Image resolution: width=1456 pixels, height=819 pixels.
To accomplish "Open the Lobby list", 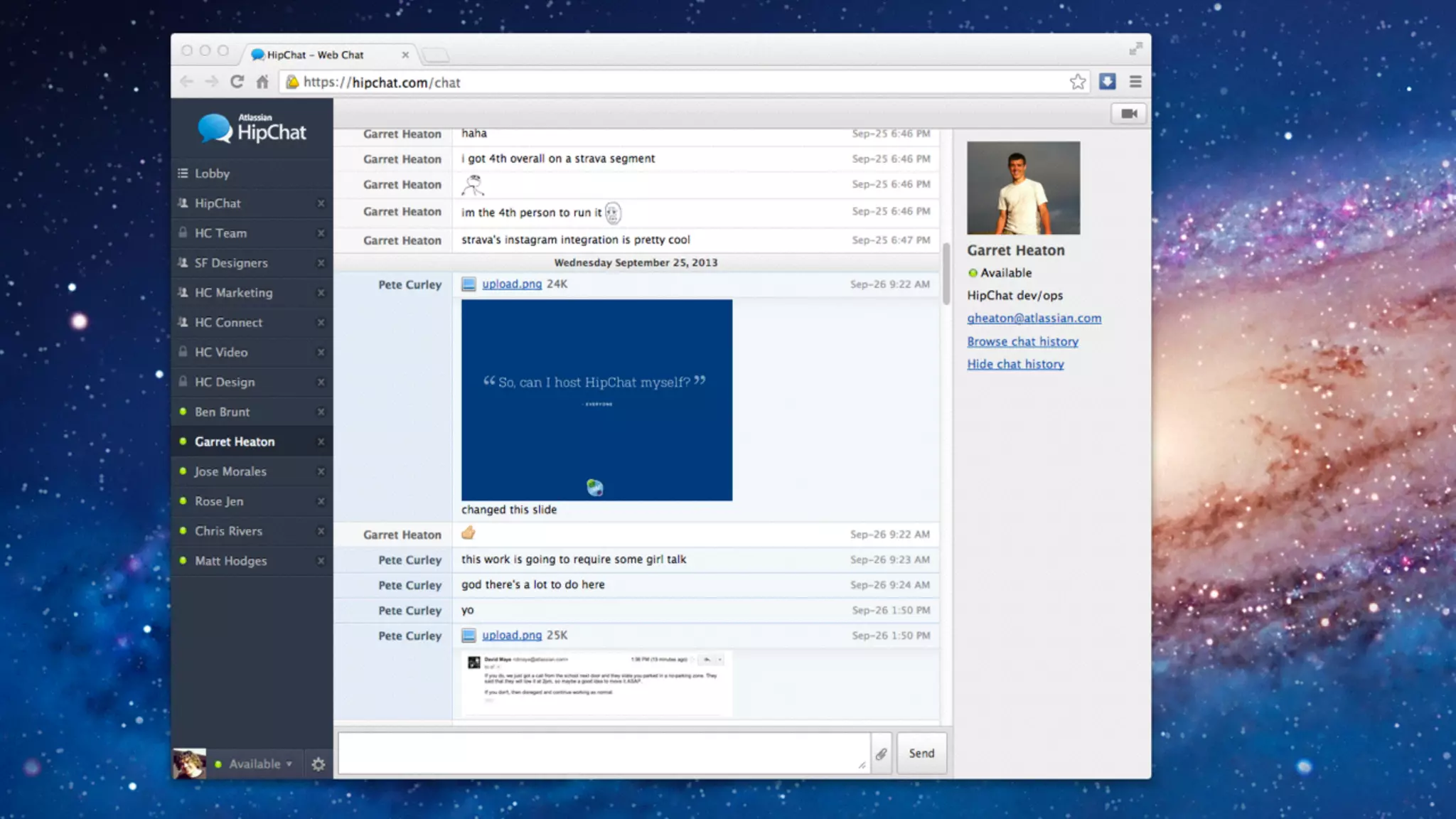I will (x=212, y=173).
